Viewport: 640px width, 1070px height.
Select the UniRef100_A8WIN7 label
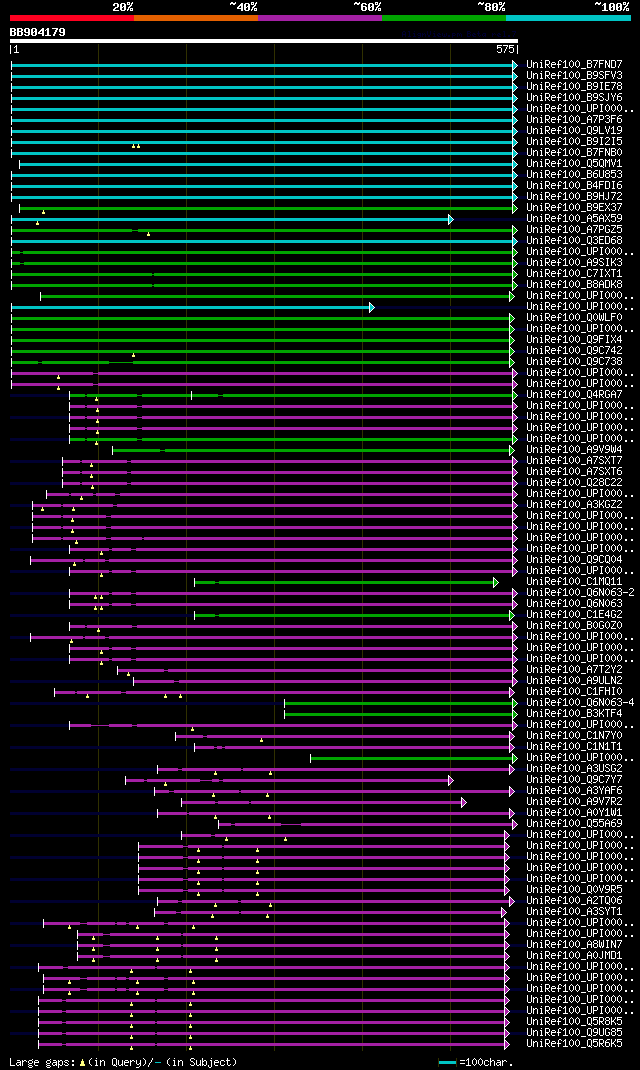574,945
